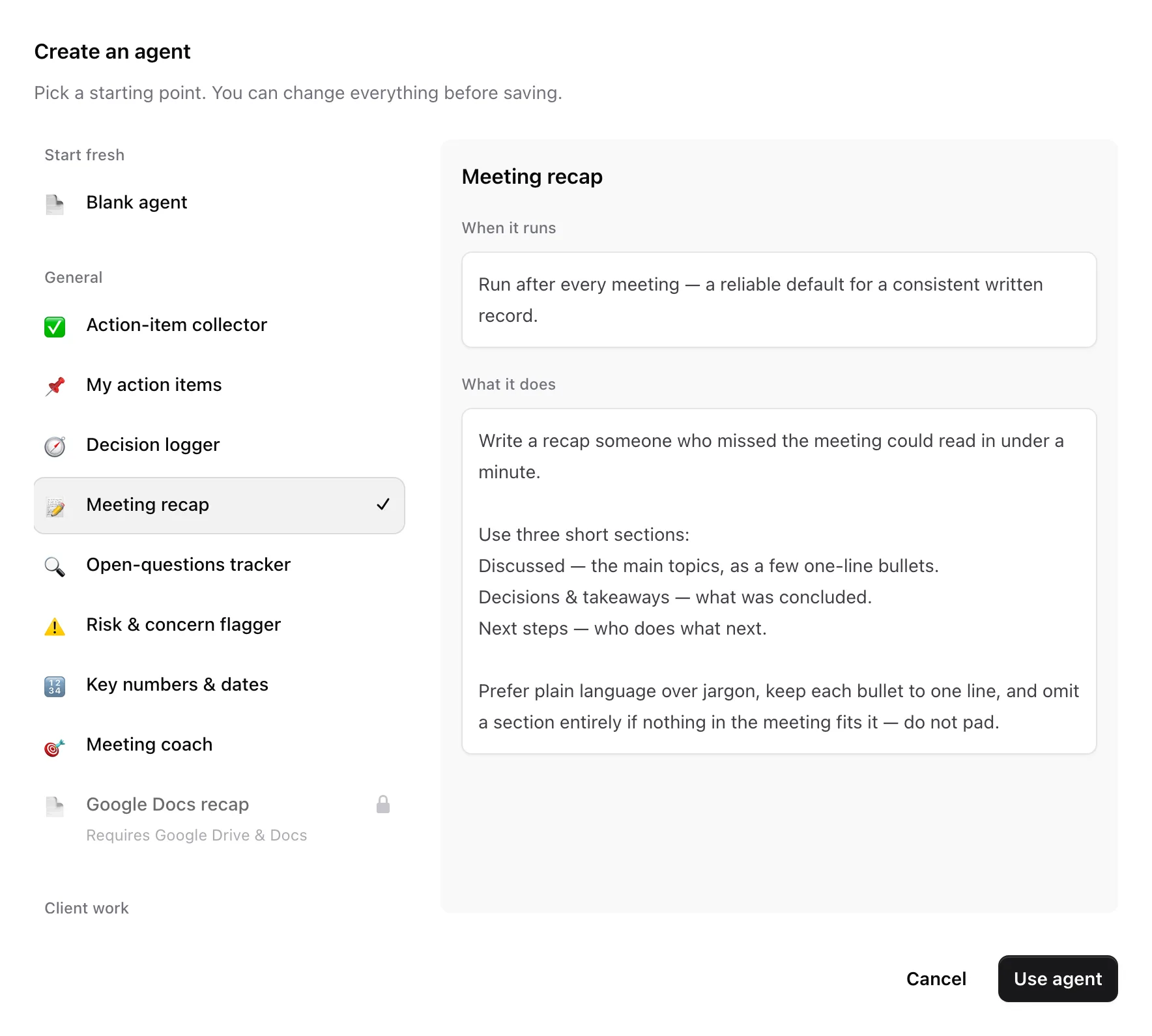
Task: Click the 1234 Key numbers icon
Action: click(55, 686)
